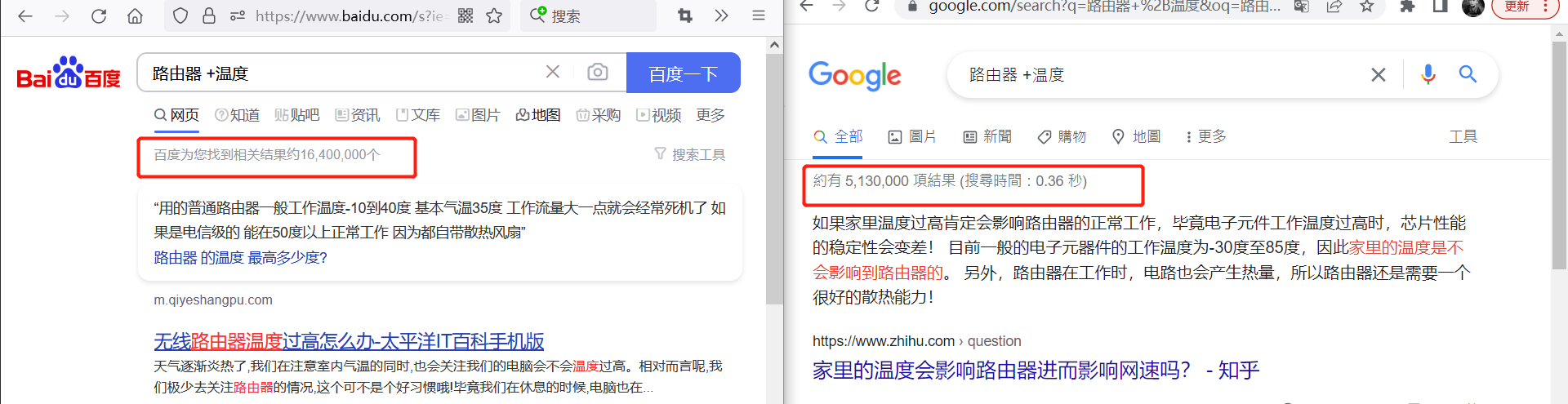This screenshot has width=1568, height=404.
Task: Click Baidu result count 16,400,000 text
Action: (267, 154)
